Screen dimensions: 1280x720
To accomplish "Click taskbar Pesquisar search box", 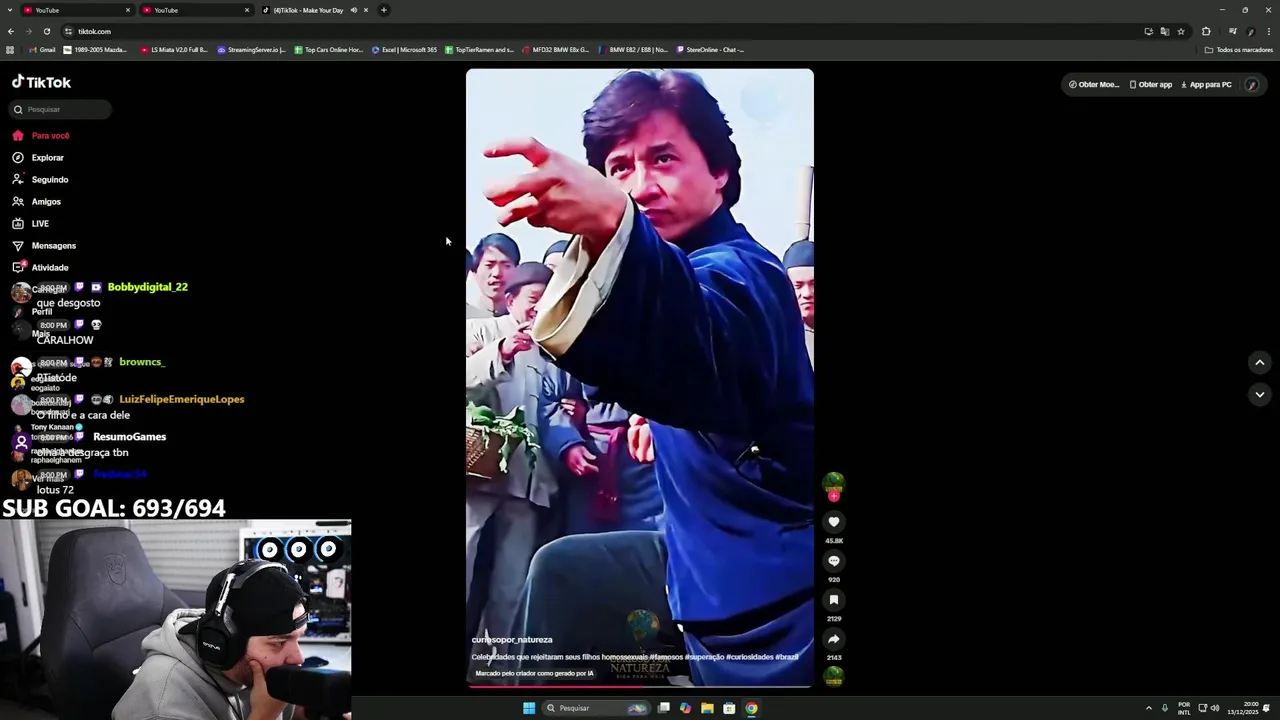I will pyautogui.click(x=595, y=708).
